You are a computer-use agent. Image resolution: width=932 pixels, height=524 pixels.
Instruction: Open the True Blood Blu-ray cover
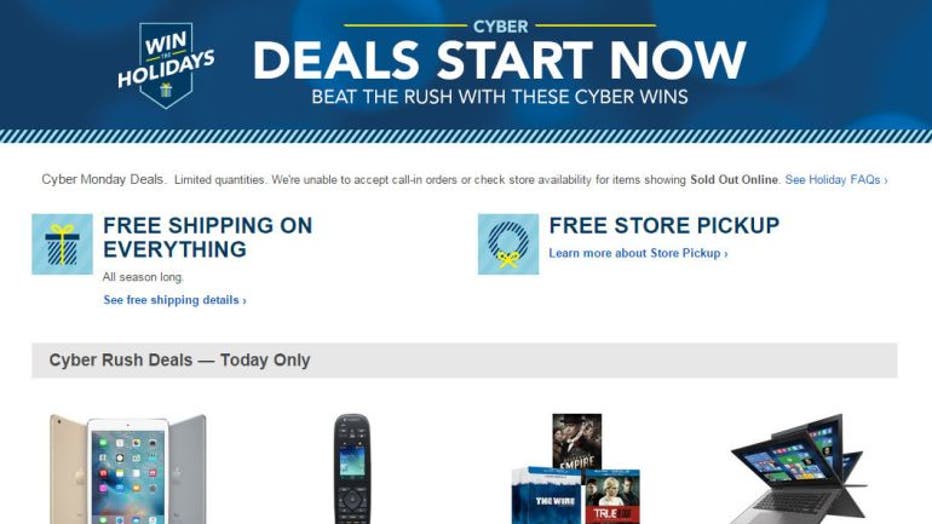[x=612, y=497]
